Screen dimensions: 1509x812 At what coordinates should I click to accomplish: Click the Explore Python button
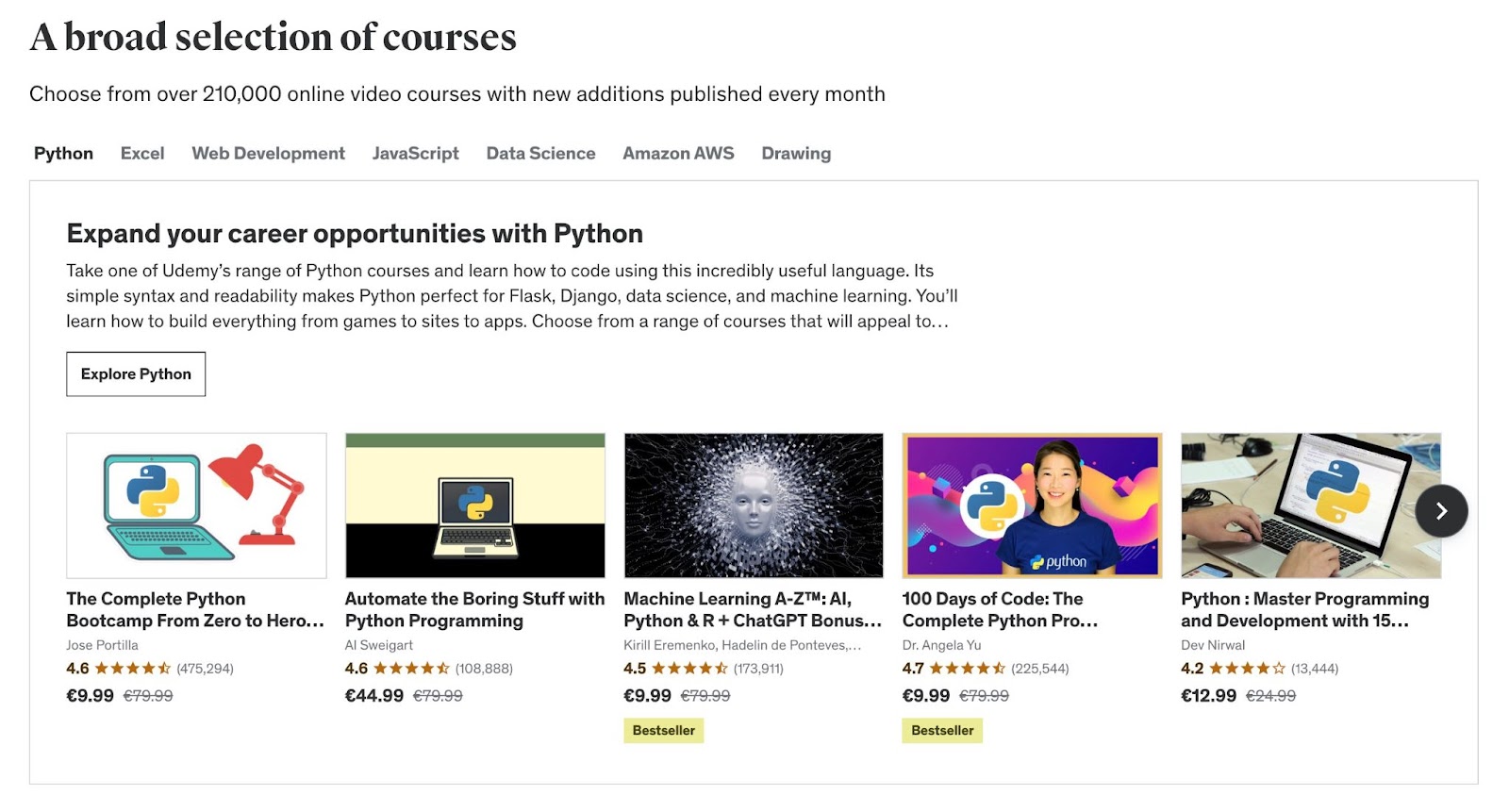(135, 373)
